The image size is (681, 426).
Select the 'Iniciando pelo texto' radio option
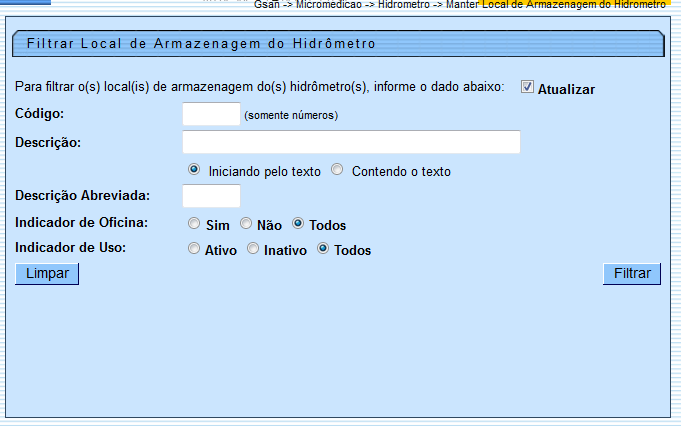point(194,170)
